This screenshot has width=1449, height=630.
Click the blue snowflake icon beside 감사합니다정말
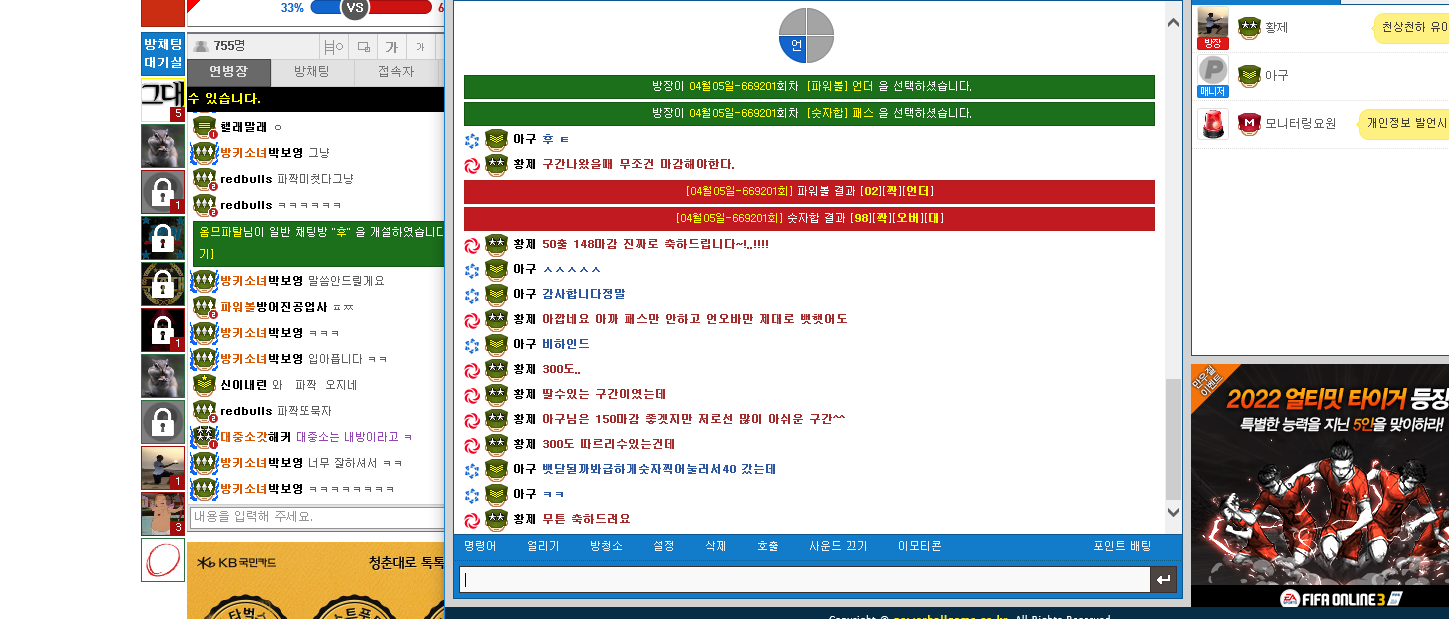point(473,295)
